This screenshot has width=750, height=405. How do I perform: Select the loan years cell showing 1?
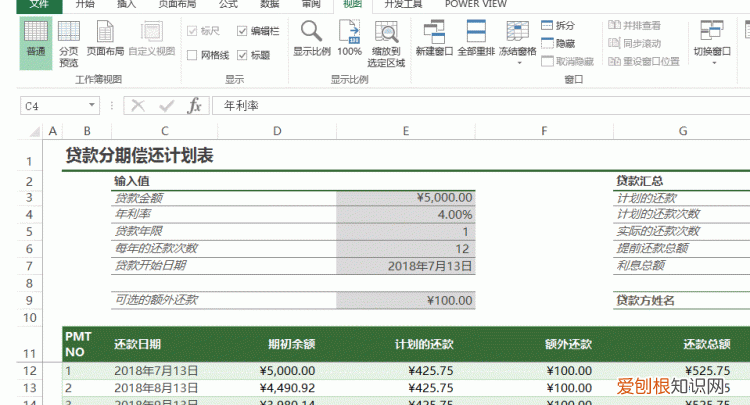pos(406,232)
